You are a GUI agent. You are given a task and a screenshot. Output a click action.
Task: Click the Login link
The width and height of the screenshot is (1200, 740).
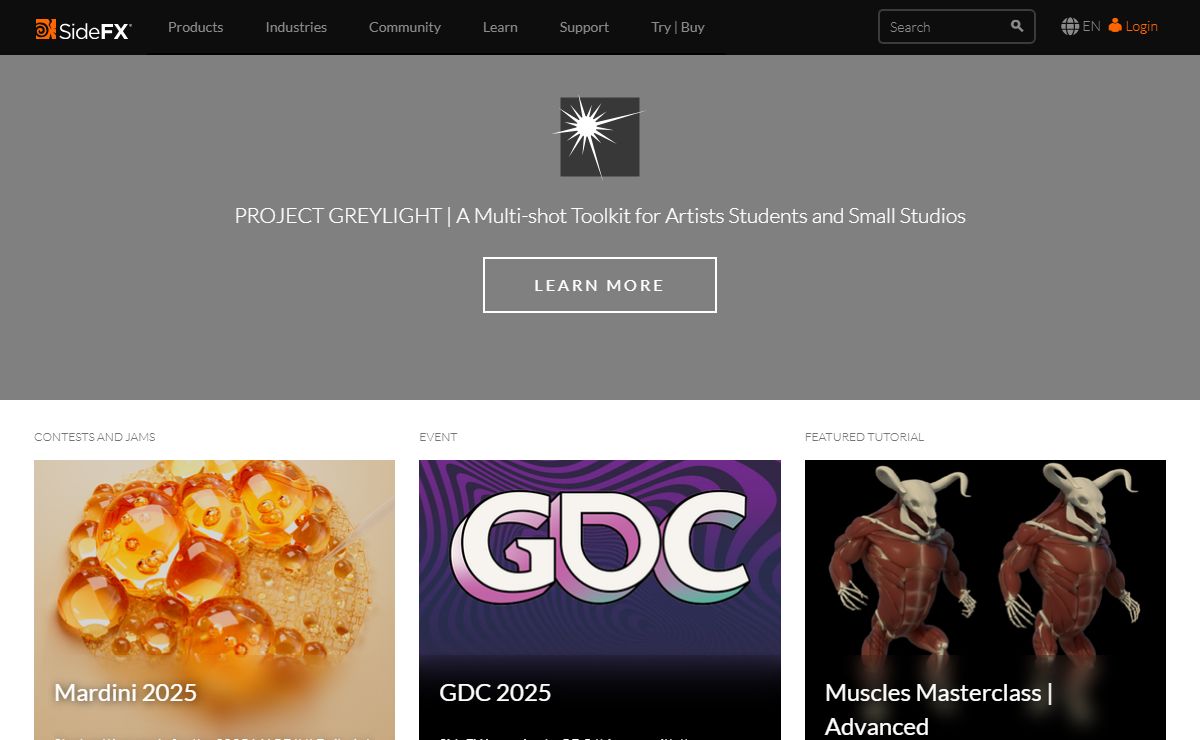[1141, 27]
